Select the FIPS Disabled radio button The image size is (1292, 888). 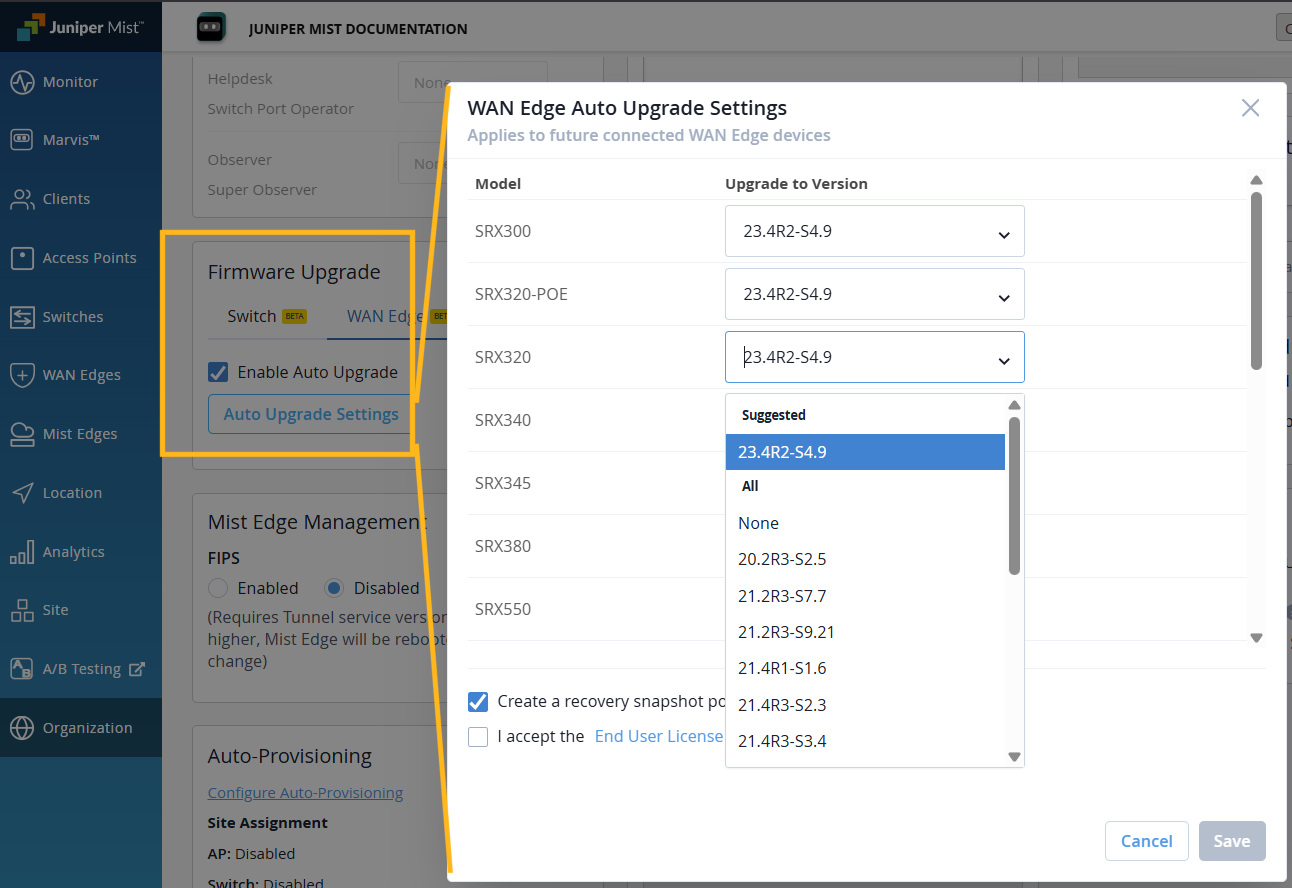(335, 588)
